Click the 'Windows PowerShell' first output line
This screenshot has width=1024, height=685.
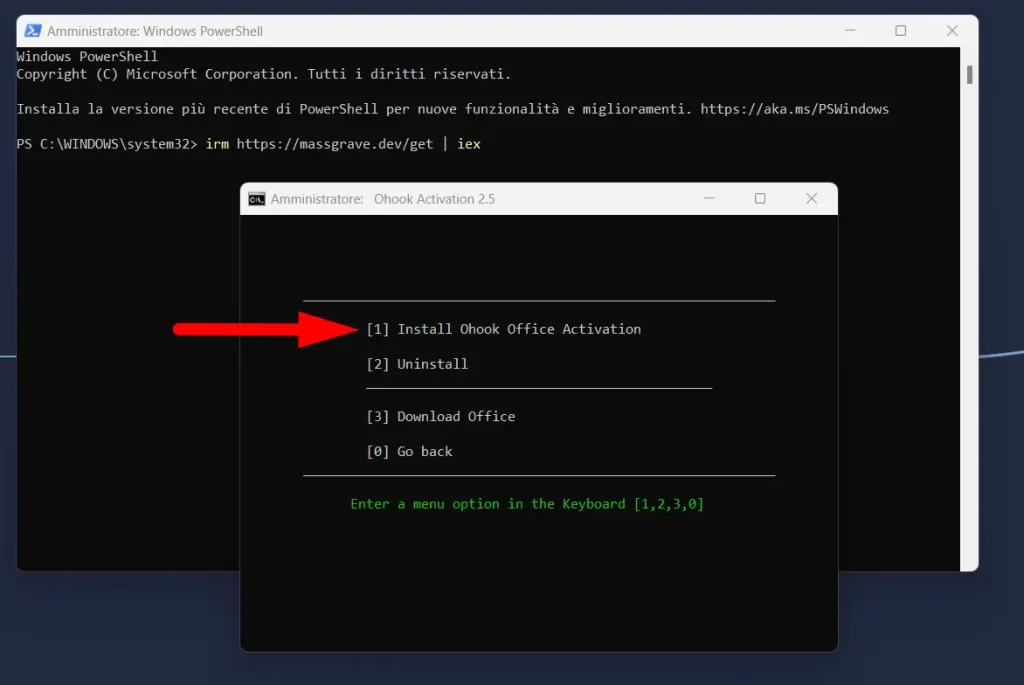click(87, 56)
